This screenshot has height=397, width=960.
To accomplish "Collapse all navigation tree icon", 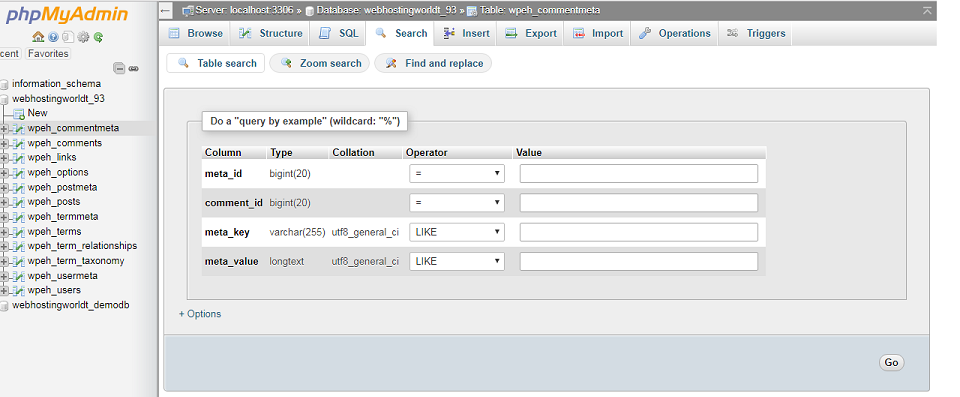I will (119, 69).
